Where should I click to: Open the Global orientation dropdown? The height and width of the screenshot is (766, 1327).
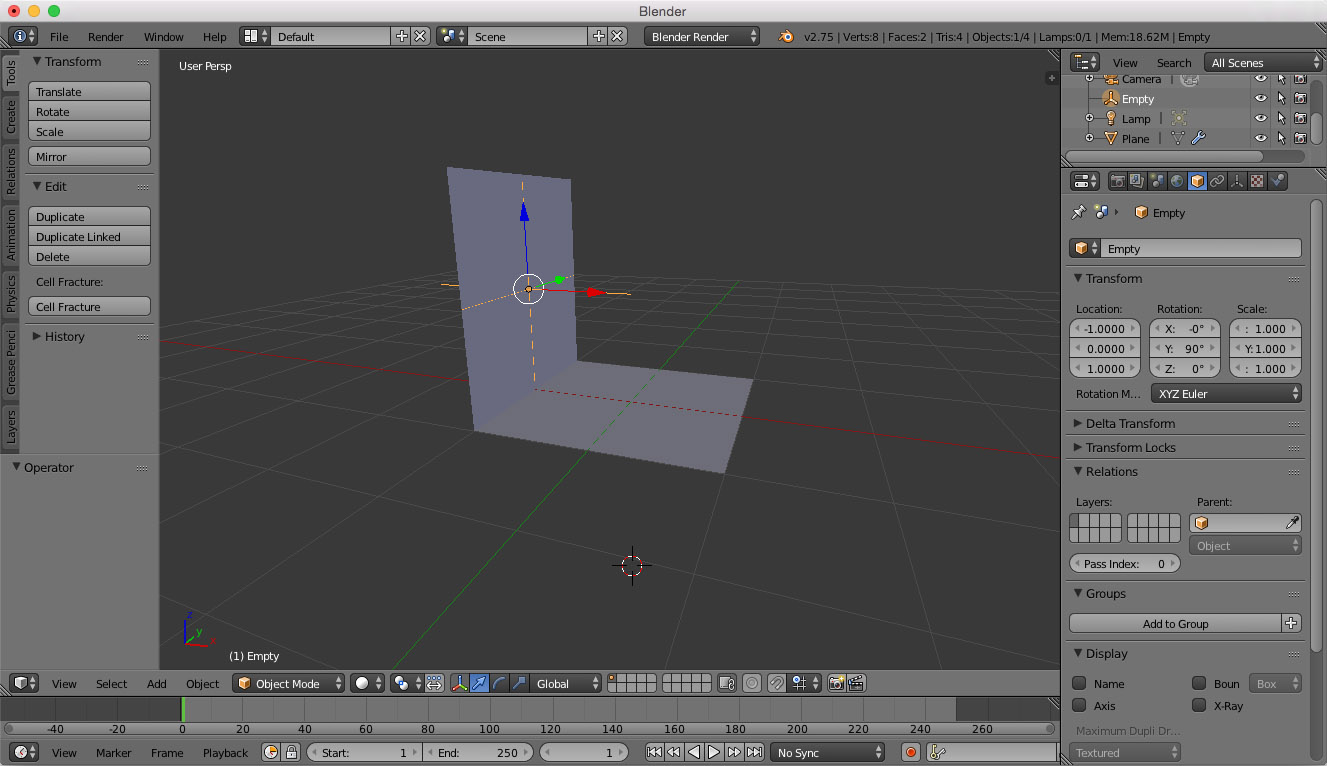(x=567, y=683)
